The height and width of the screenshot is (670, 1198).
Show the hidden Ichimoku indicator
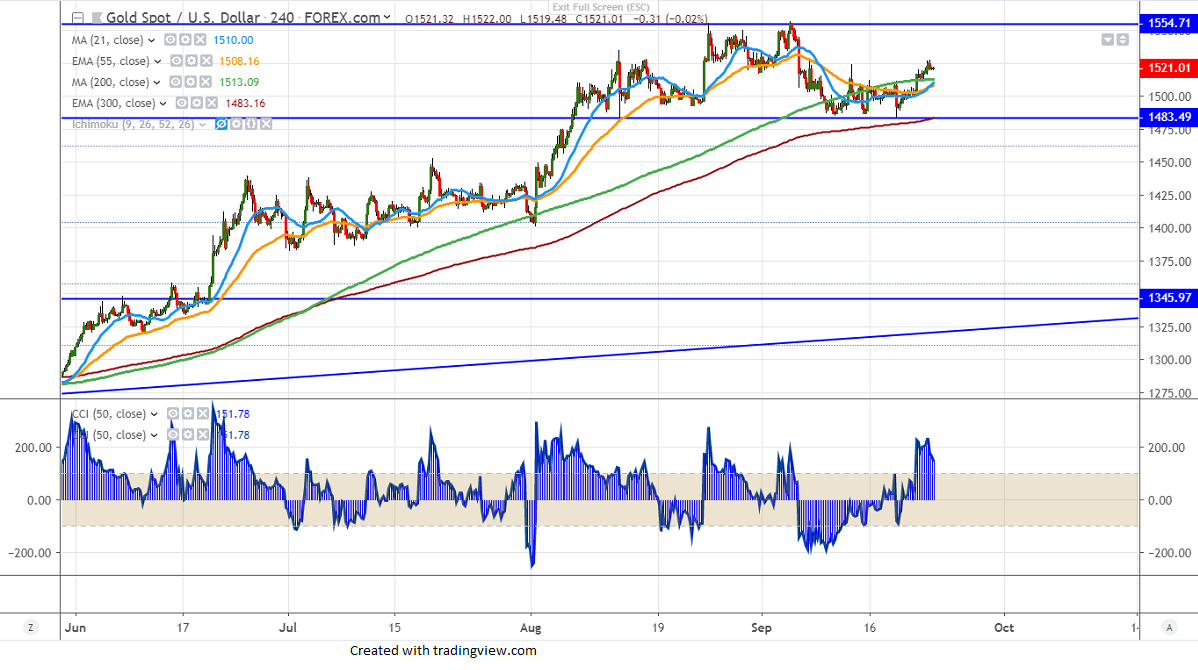[x=222, y=124]
